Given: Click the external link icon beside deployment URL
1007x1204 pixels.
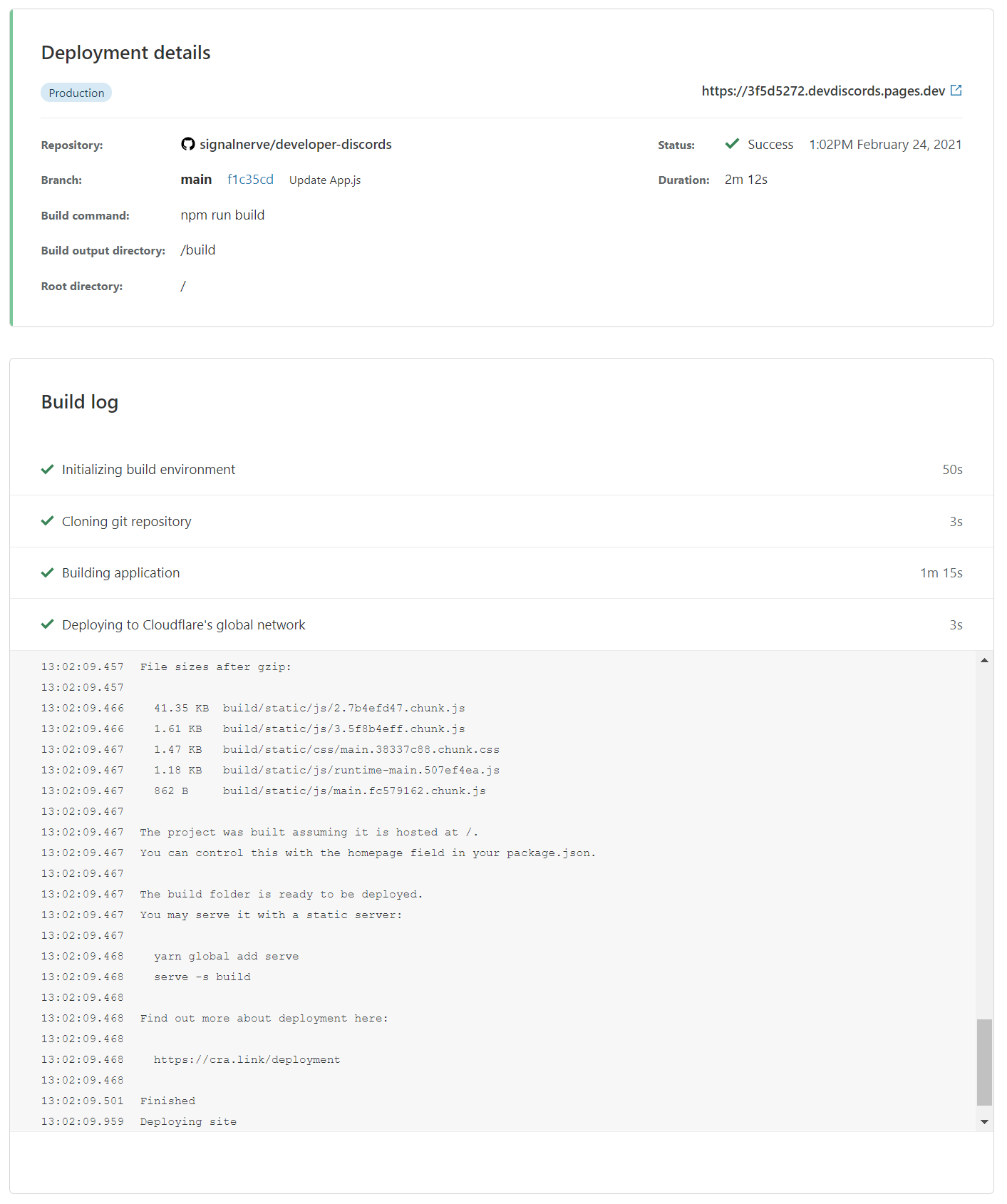Looking at the screenshot, I should click(956, 91).
